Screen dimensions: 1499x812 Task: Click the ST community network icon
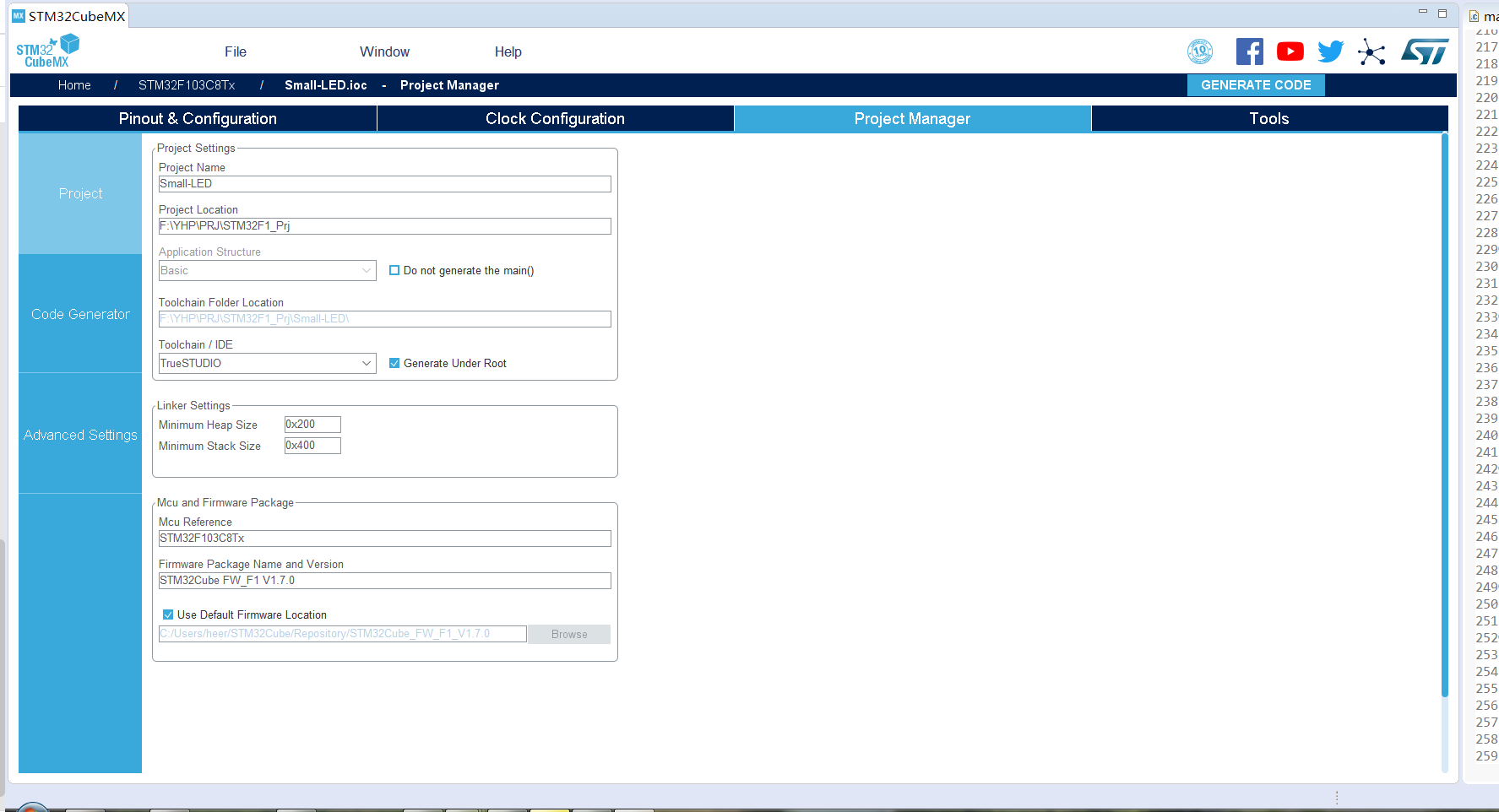coord(1371,51)
